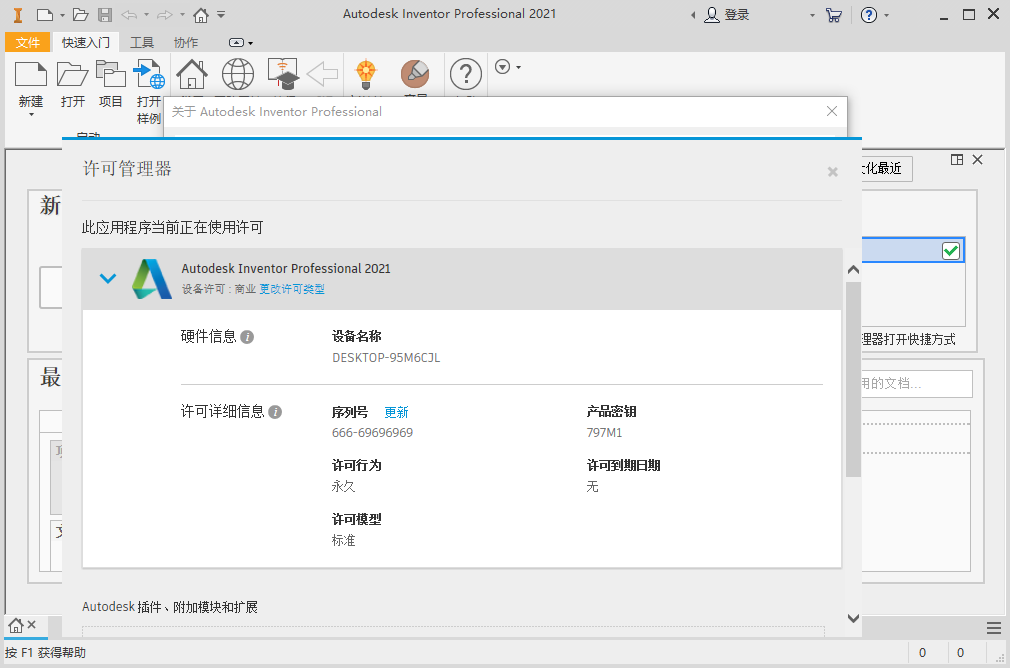The height and width of the screenshot is (668, 1010).
Task: Click the 硬件信息 info circle icon
Action: point(247,337)
